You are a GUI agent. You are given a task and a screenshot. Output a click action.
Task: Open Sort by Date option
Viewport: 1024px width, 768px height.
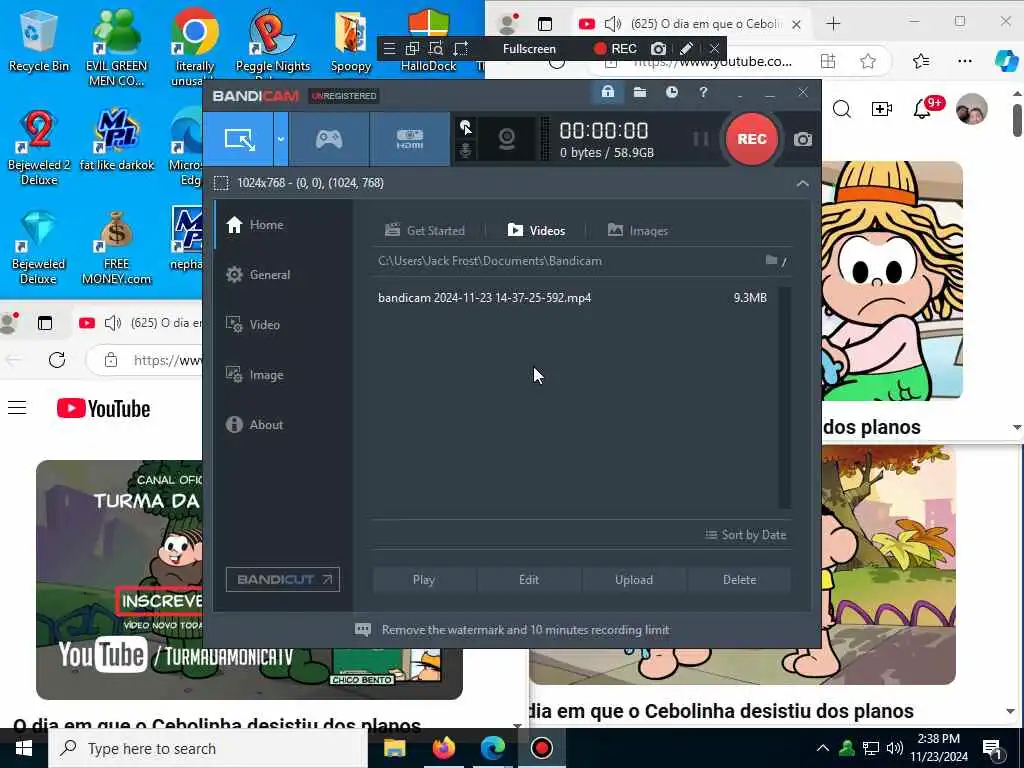tap(745, 535)
